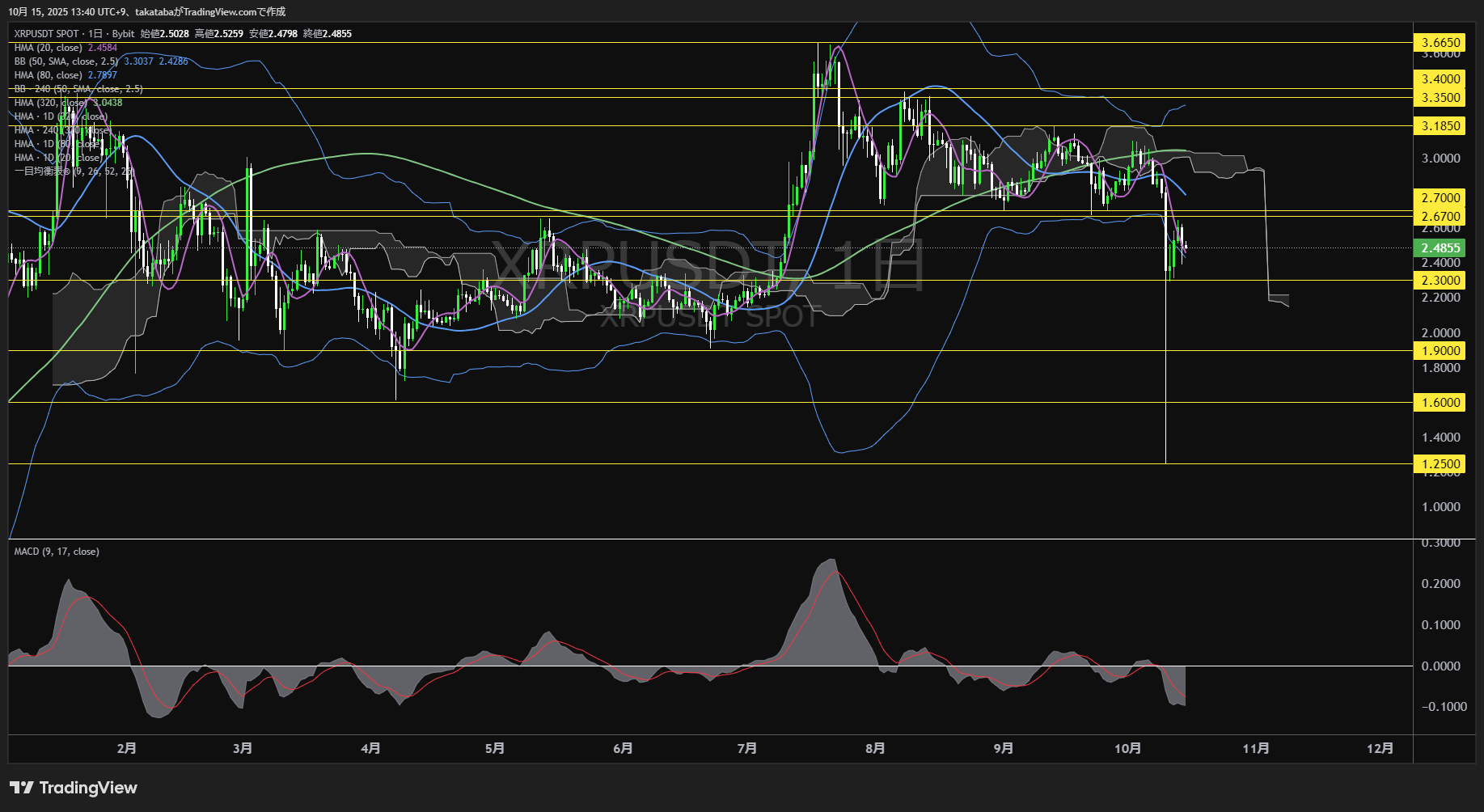The width and height of the screenshot is (1484, 812).
Task: Click the 7月 label on time axis
Action: [747, 748]
